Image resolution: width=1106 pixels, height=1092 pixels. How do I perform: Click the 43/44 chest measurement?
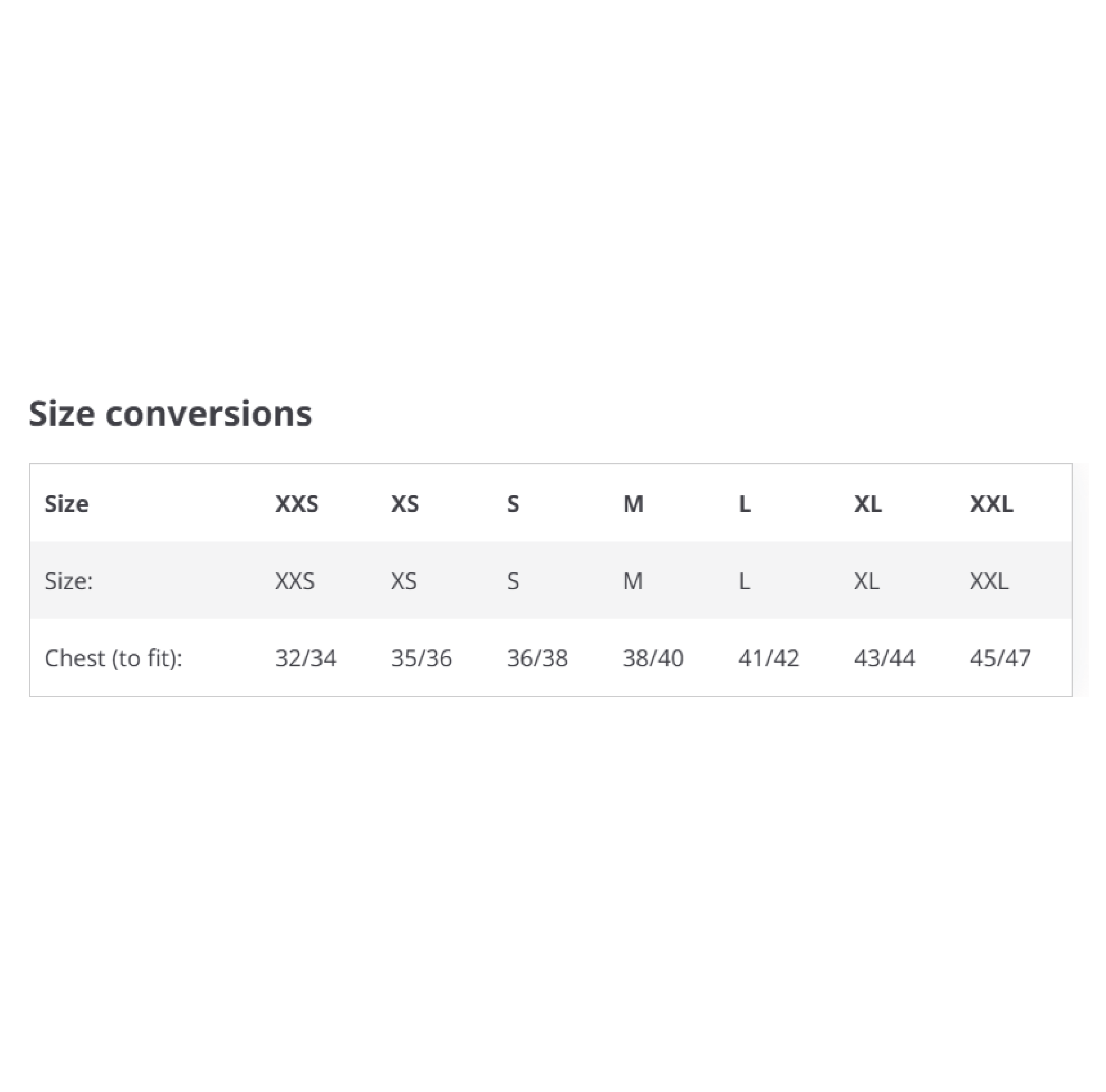click(885, 658)
